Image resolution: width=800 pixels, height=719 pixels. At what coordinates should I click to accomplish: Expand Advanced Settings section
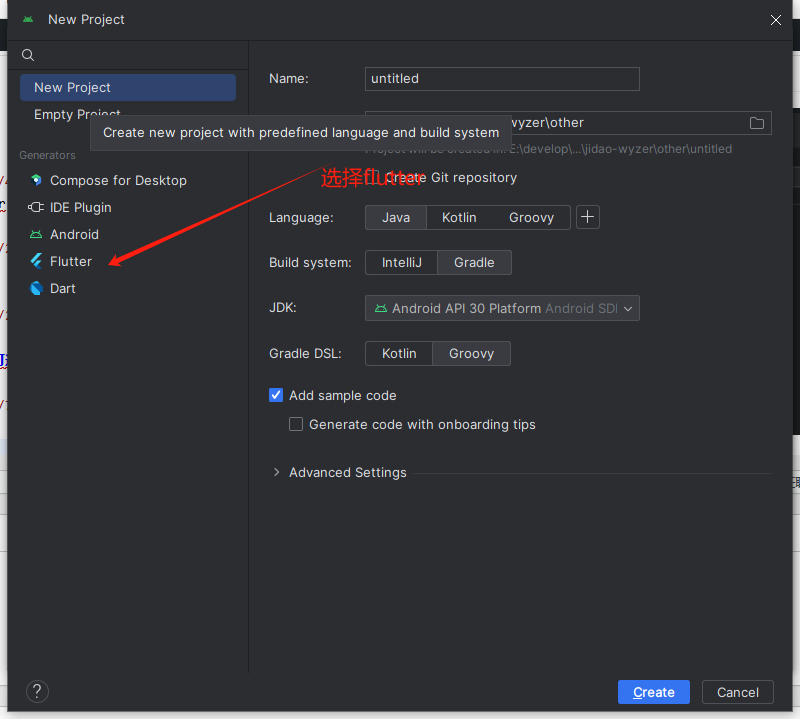(x=277, y=473)
